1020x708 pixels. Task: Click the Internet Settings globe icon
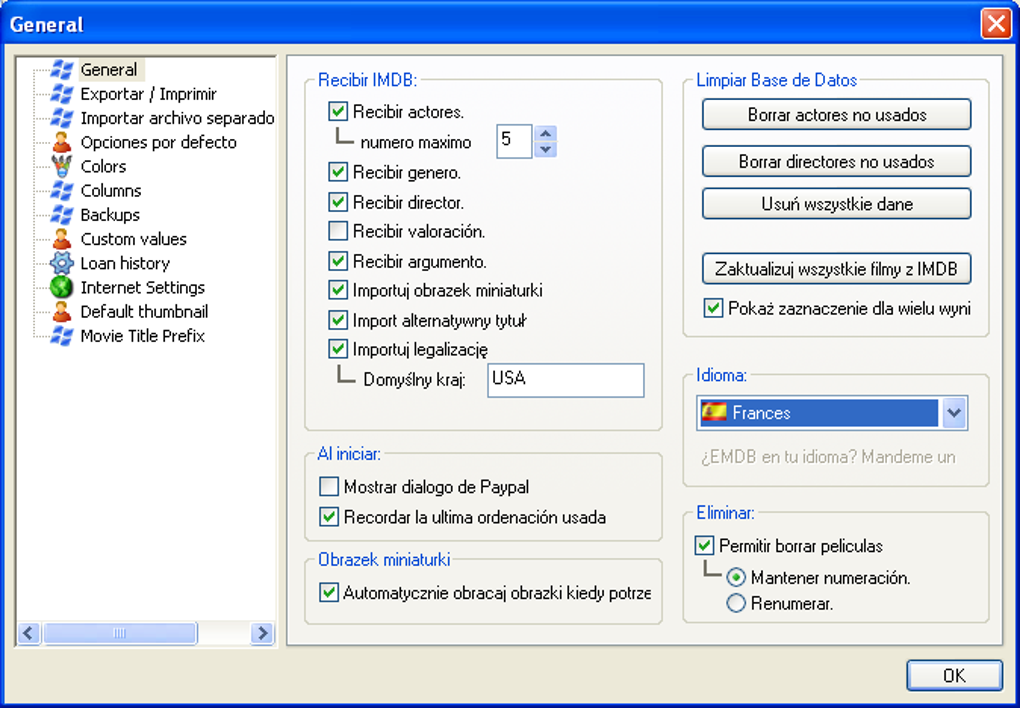pyautogui.click(x=63, y=287)
